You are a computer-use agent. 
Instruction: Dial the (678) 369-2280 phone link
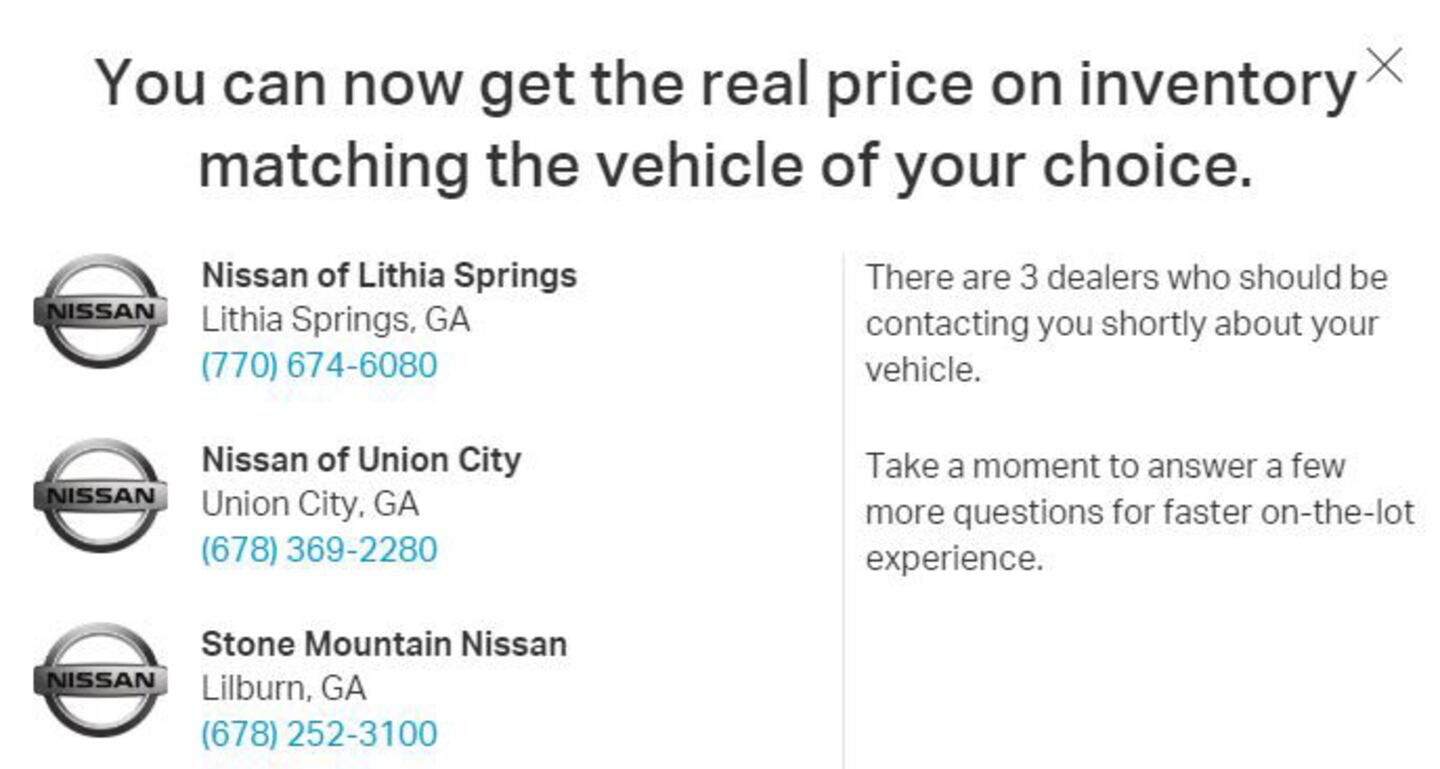(x=319, y=549)
